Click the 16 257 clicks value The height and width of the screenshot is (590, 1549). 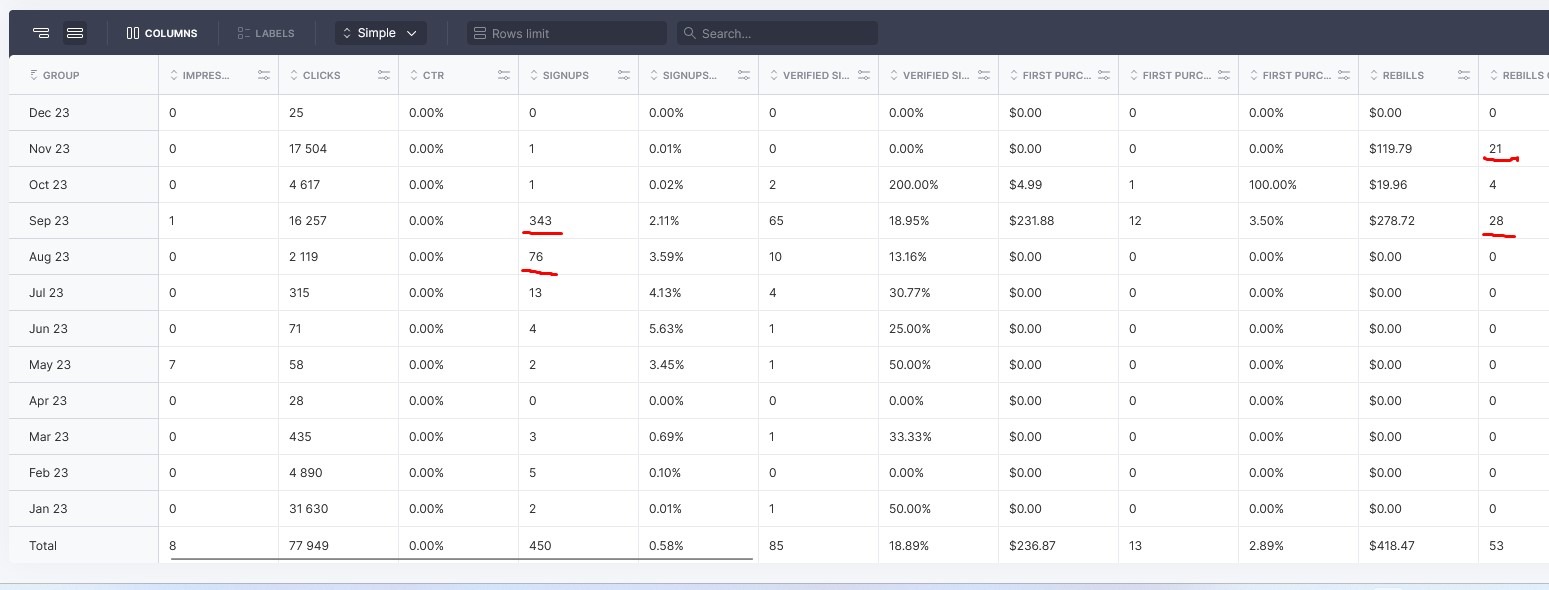(307, 221)
